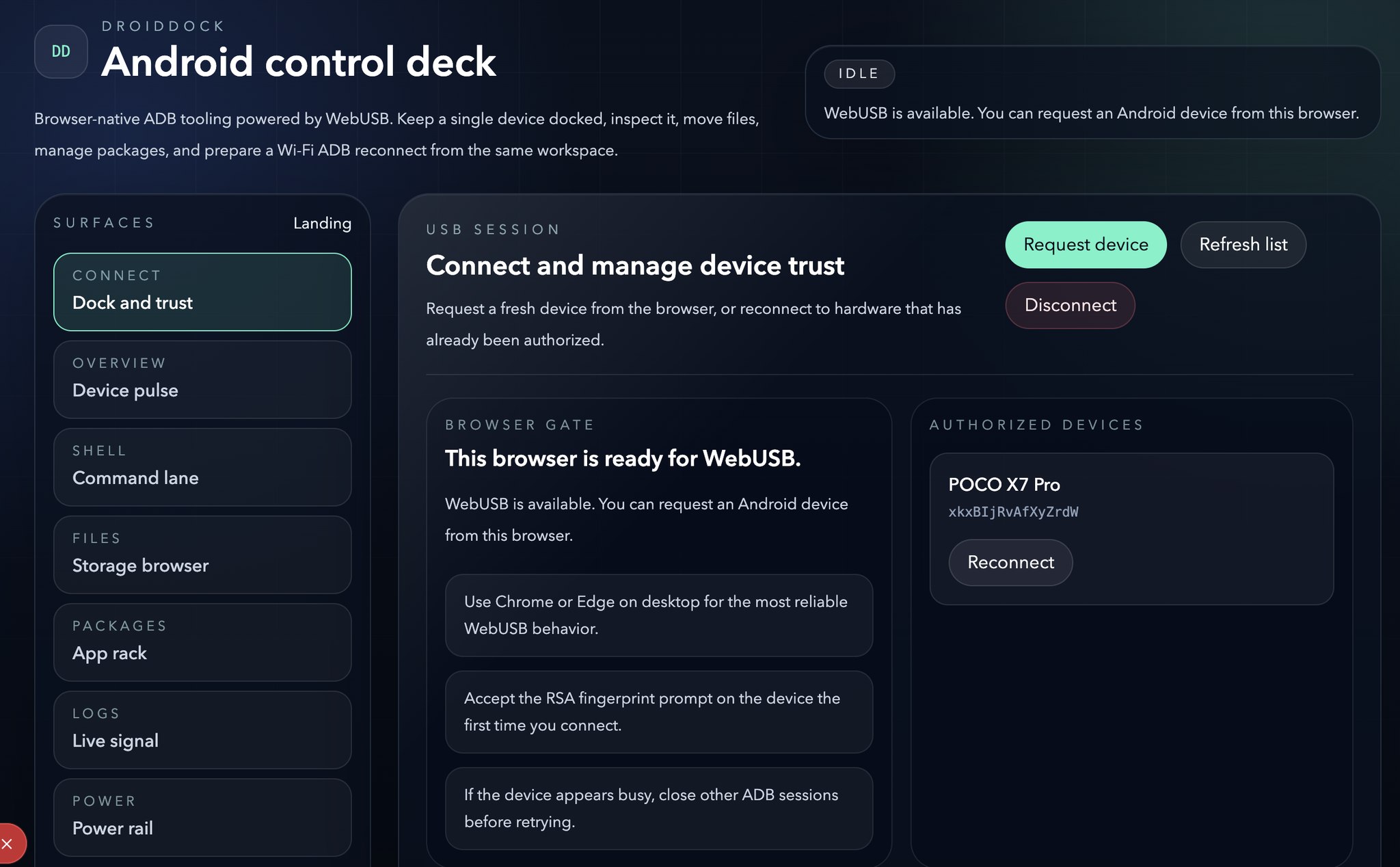Click the IDLE status badge
1400x867 pixels.
(x=859, y=74)
